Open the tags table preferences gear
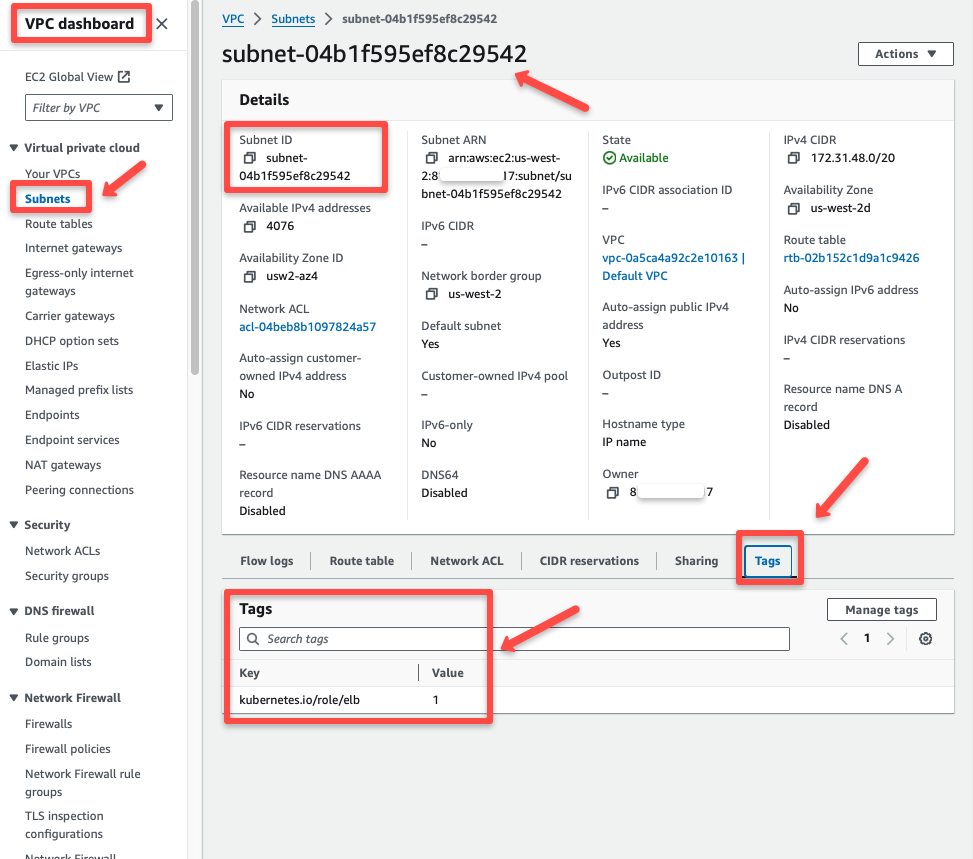The width and height of the screenshot is (973, 859). point(925,637)
